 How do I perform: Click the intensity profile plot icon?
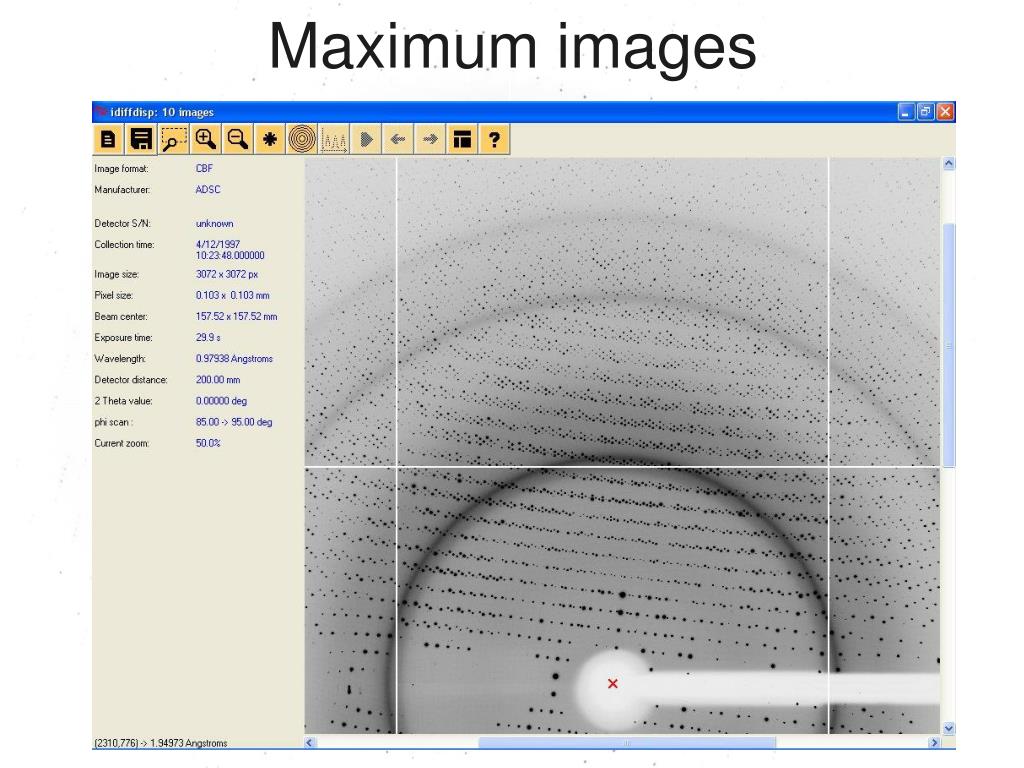[334, 139]
